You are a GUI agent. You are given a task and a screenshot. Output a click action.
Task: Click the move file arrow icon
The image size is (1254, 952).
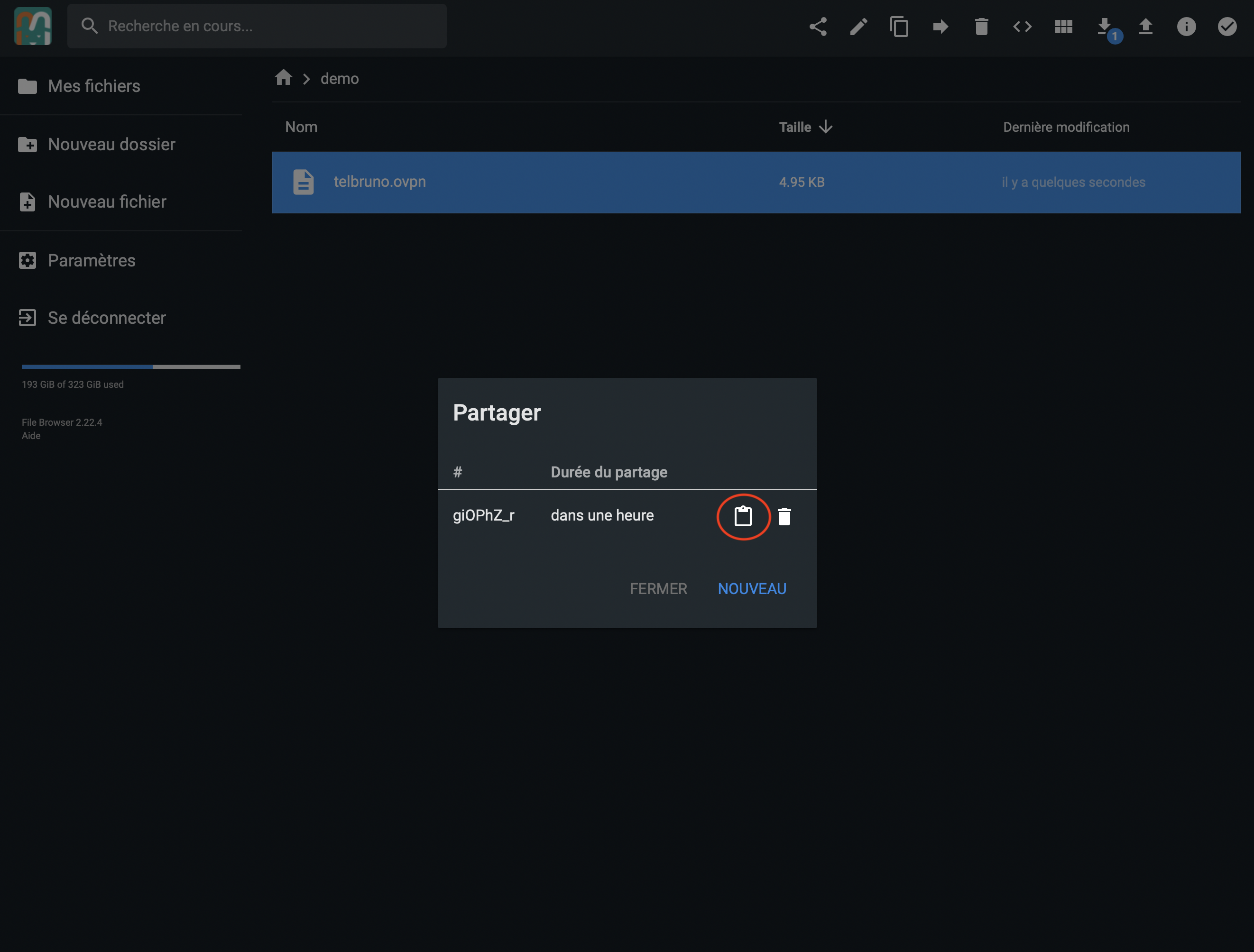tap(940, 27)
